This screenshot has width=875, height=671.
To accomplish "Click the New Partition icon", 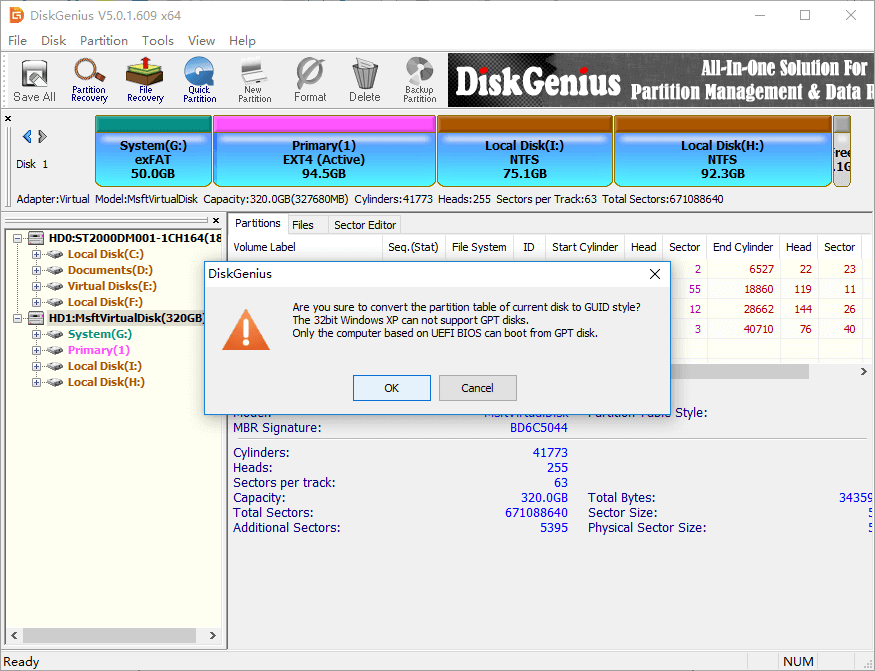I will [254, 80].
